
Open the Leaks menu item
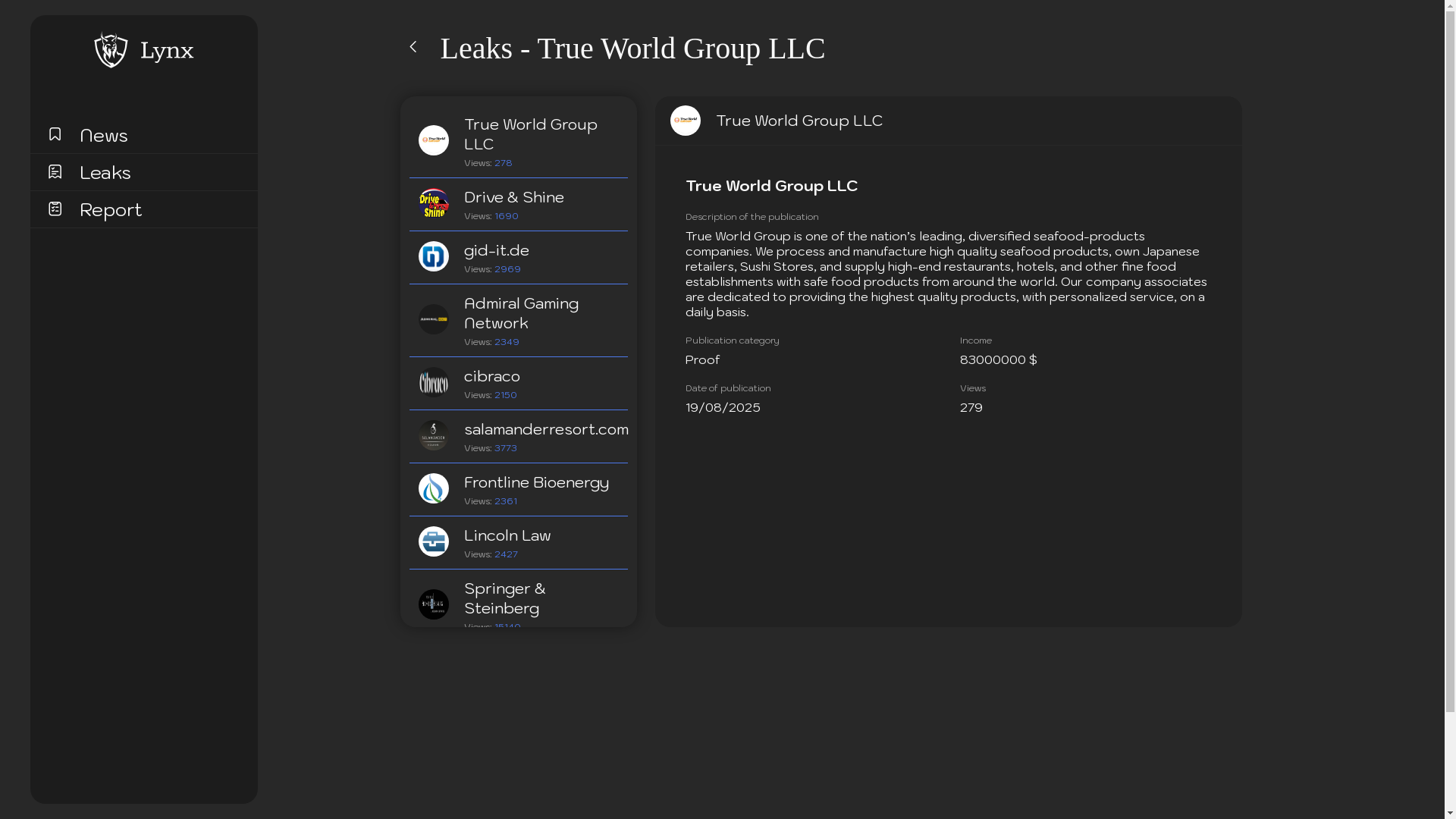tap(105, 173)
